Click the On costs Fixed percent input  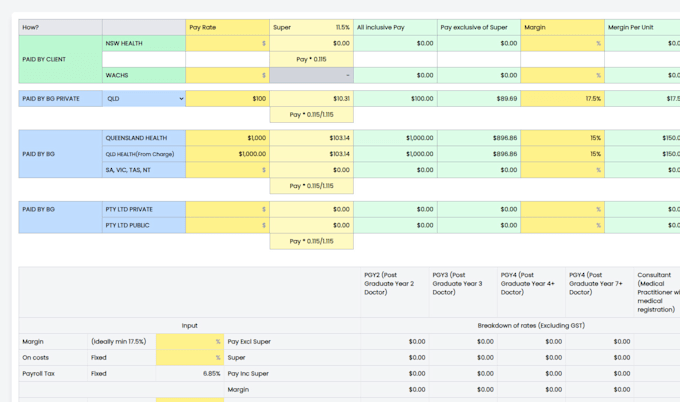pyautogui.click(x=190, y=358)
